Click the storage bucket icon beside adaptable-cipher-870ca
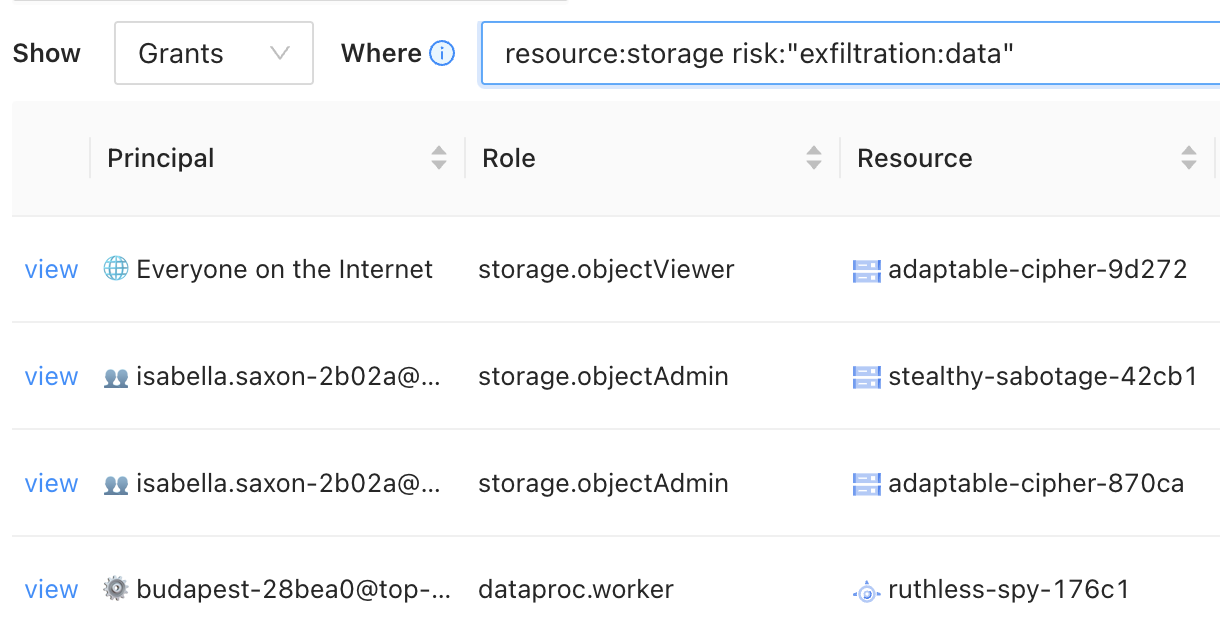1220x640 pixels. pyautogui.click(x=866, y=483)
